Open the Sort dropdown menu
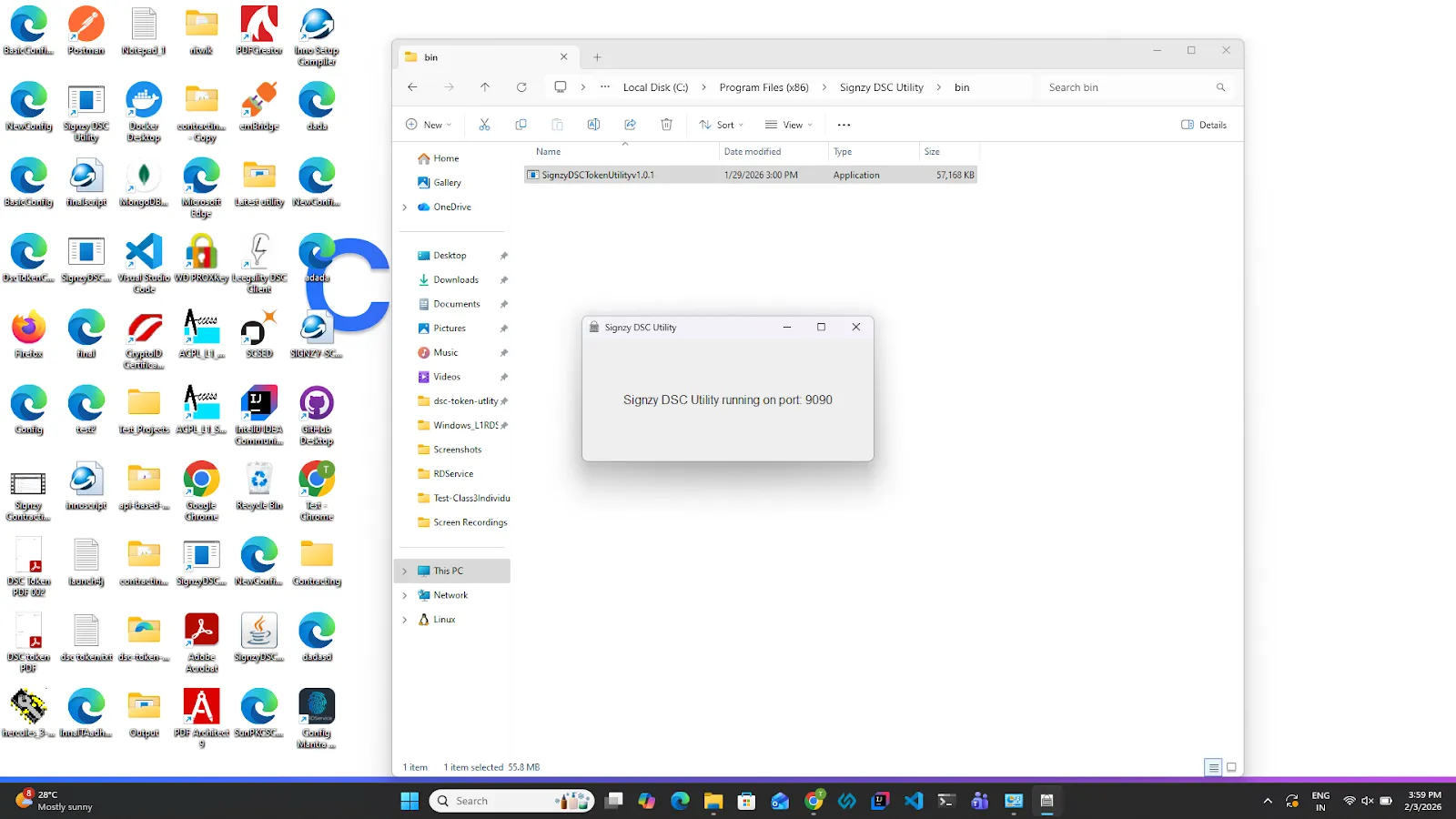1456x819 pixels. [722, 125]
